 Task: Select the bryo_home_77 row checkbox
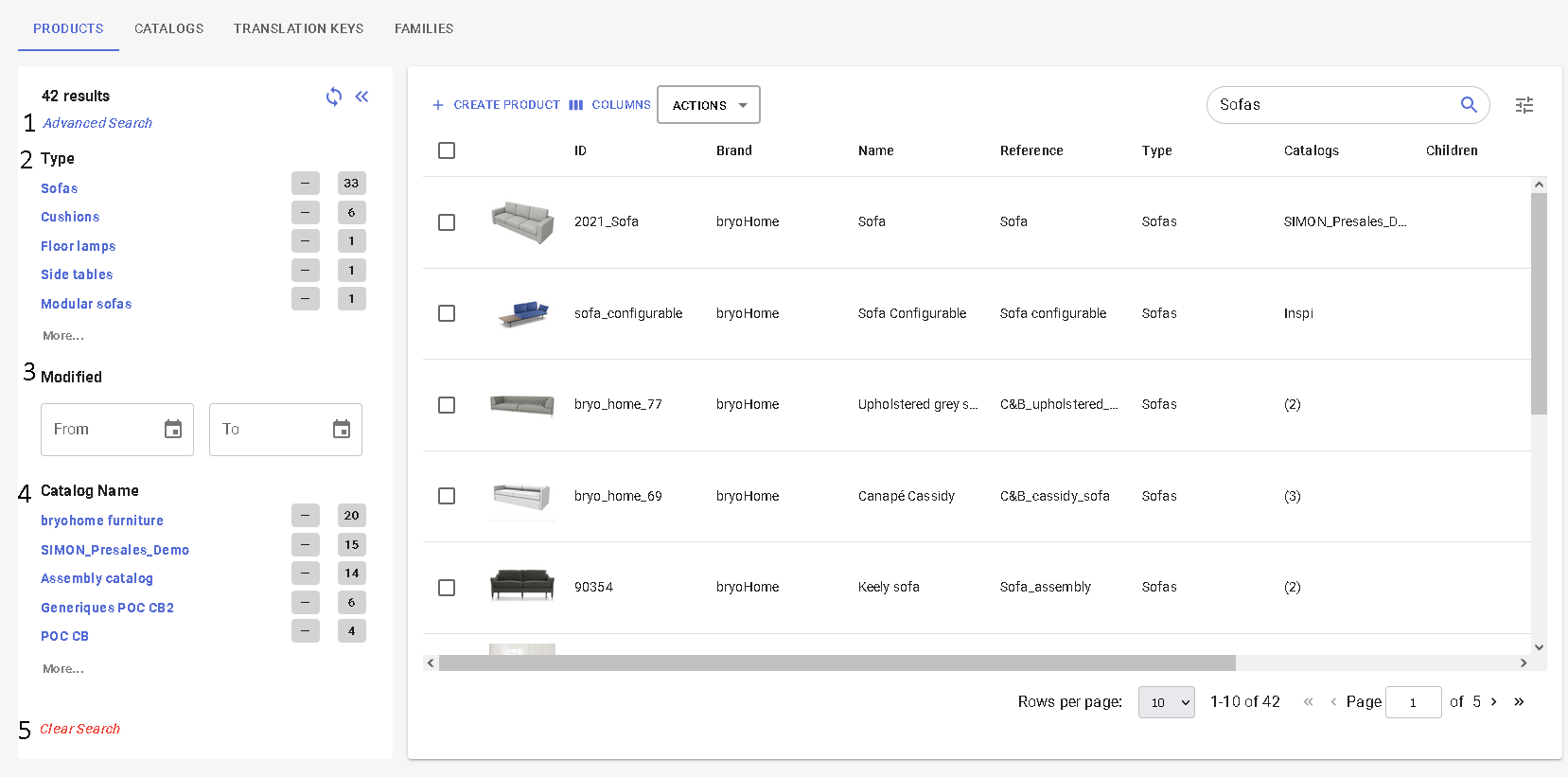coord(447,405)
